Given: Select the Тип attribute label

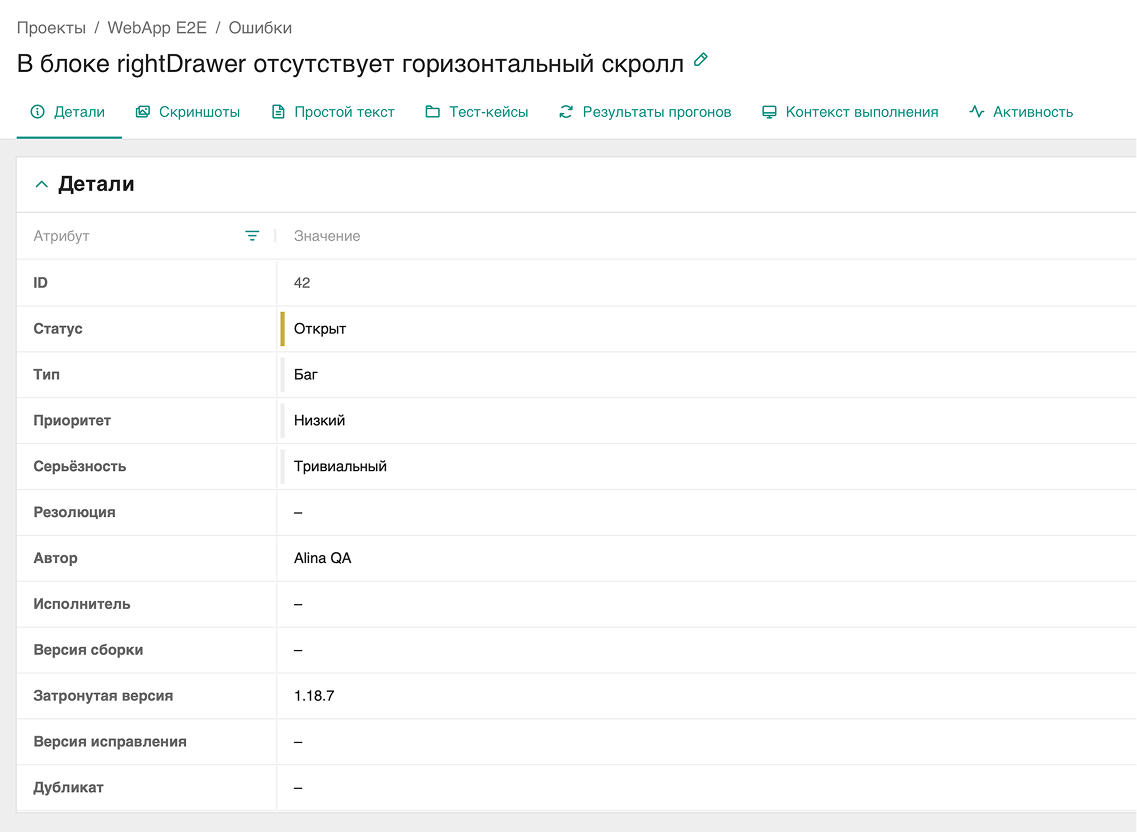Looking at the screenshot, I should point(46,374).
